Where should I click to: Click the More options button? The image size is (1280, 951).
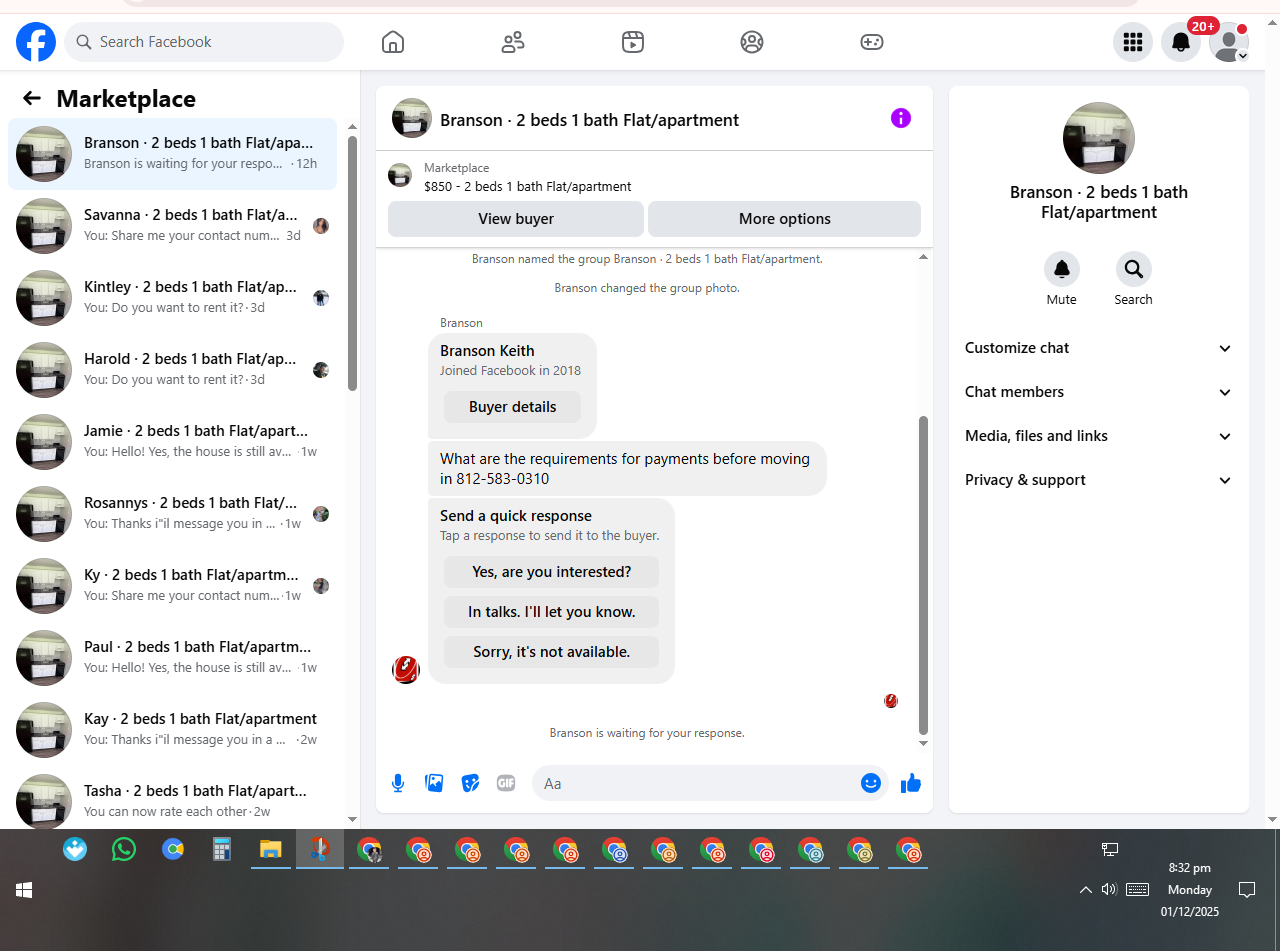(x=785, y=219)
